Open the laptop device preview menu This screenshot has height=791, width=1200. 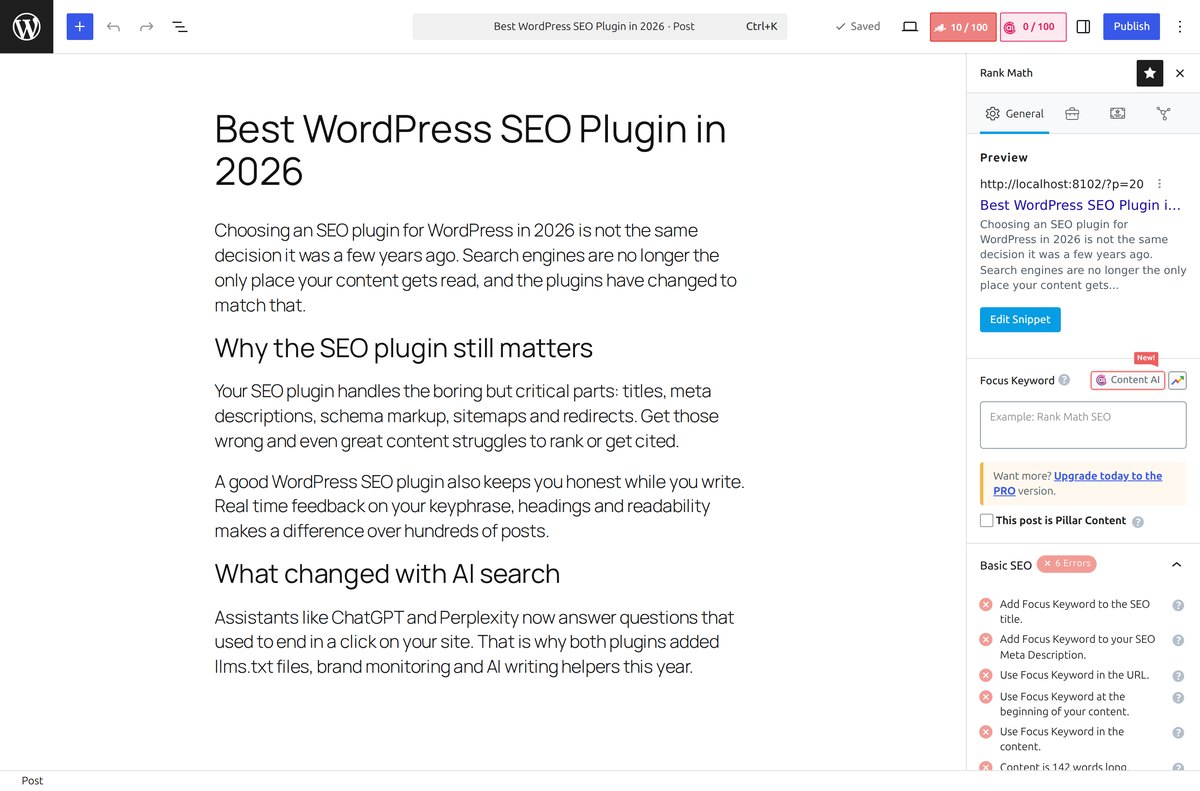coord(910,27)
